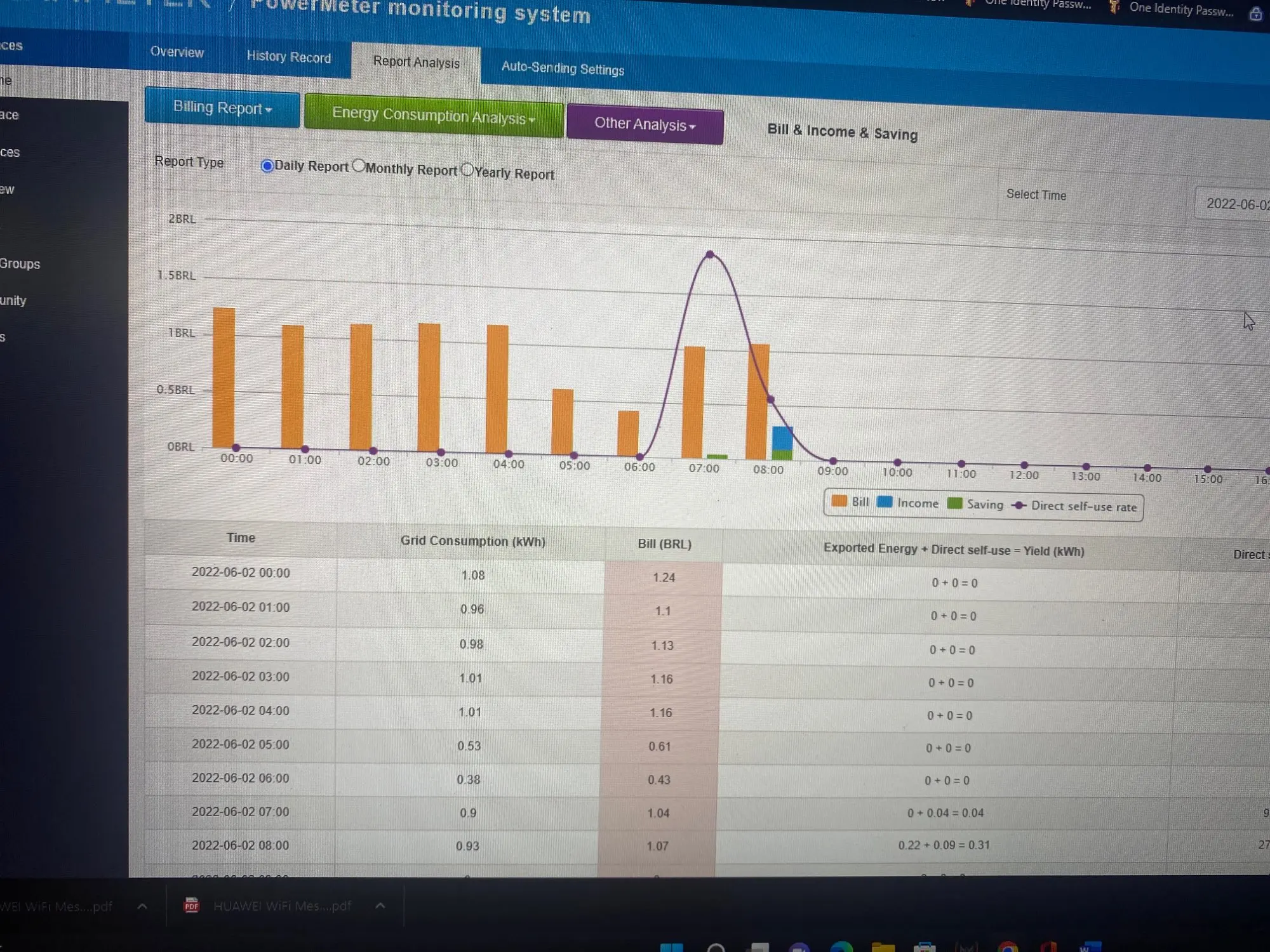This screenshot has width=1270, height=952.
Task: Expand the HUAWEI WiFi PDF download chevron
Action: click(x=380, y=906)
